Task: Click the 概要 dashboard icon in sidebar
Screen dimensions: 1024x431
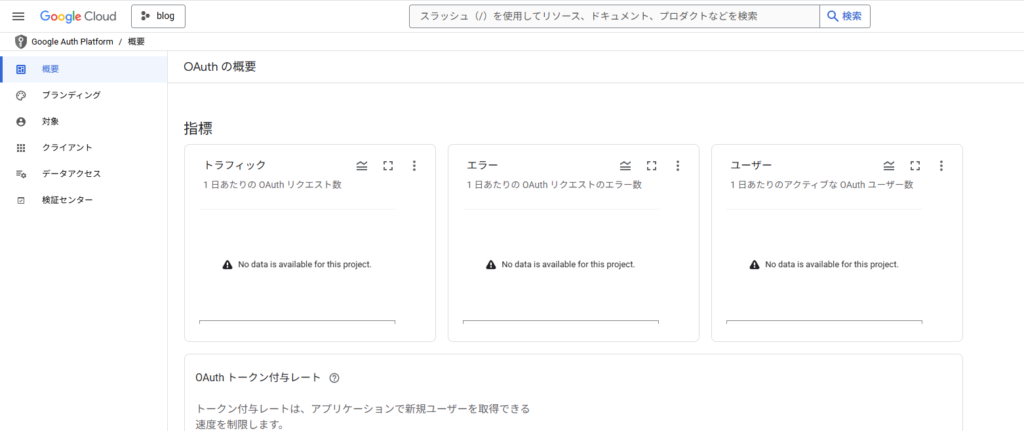Action: pyautogui.click(x=21, y=69)
